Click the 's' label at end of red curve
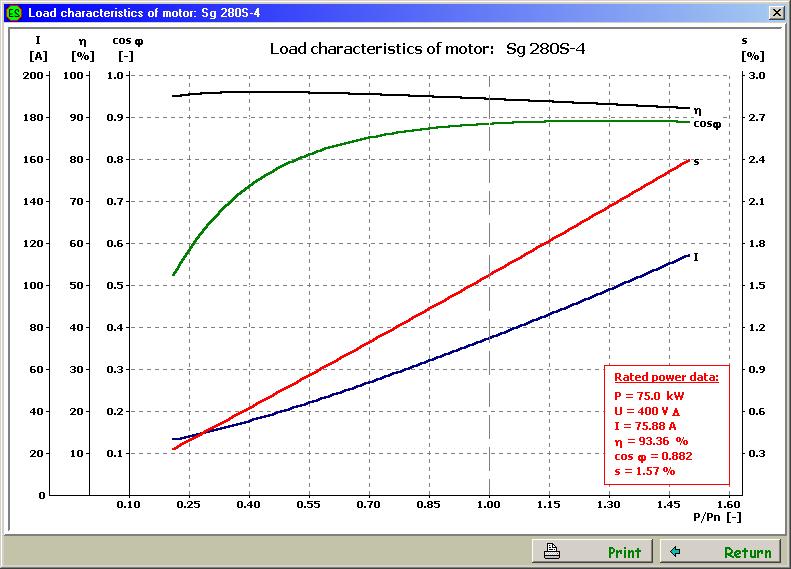 [x=696, y=162]
